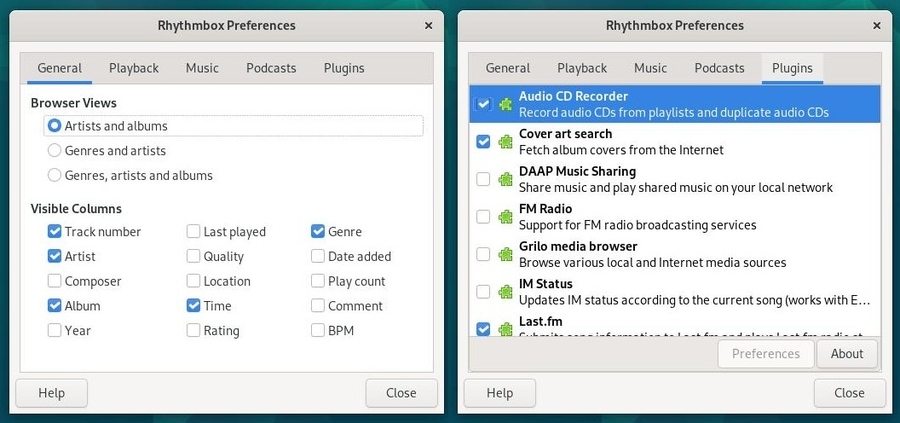Open the Podcasts tab in right window
Image resolution: width=900 pixels, height=423 pixels.
[719, 68]
